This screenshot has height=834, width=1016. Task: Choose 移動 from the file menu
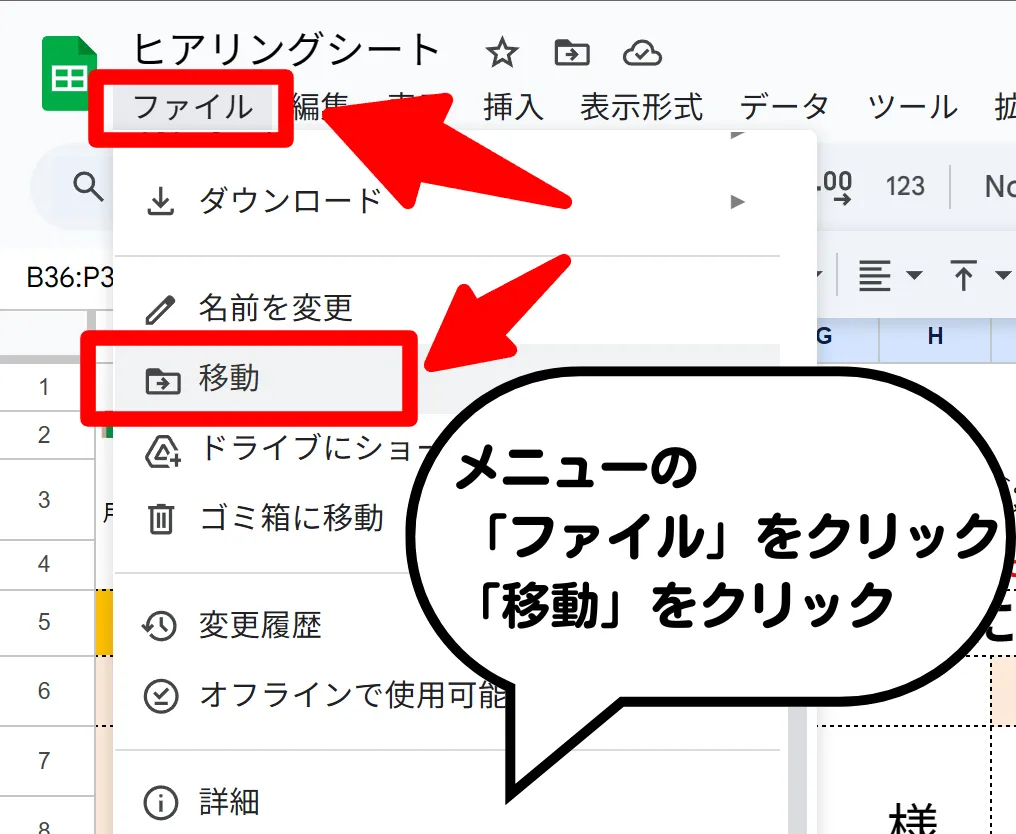(229, 379)
